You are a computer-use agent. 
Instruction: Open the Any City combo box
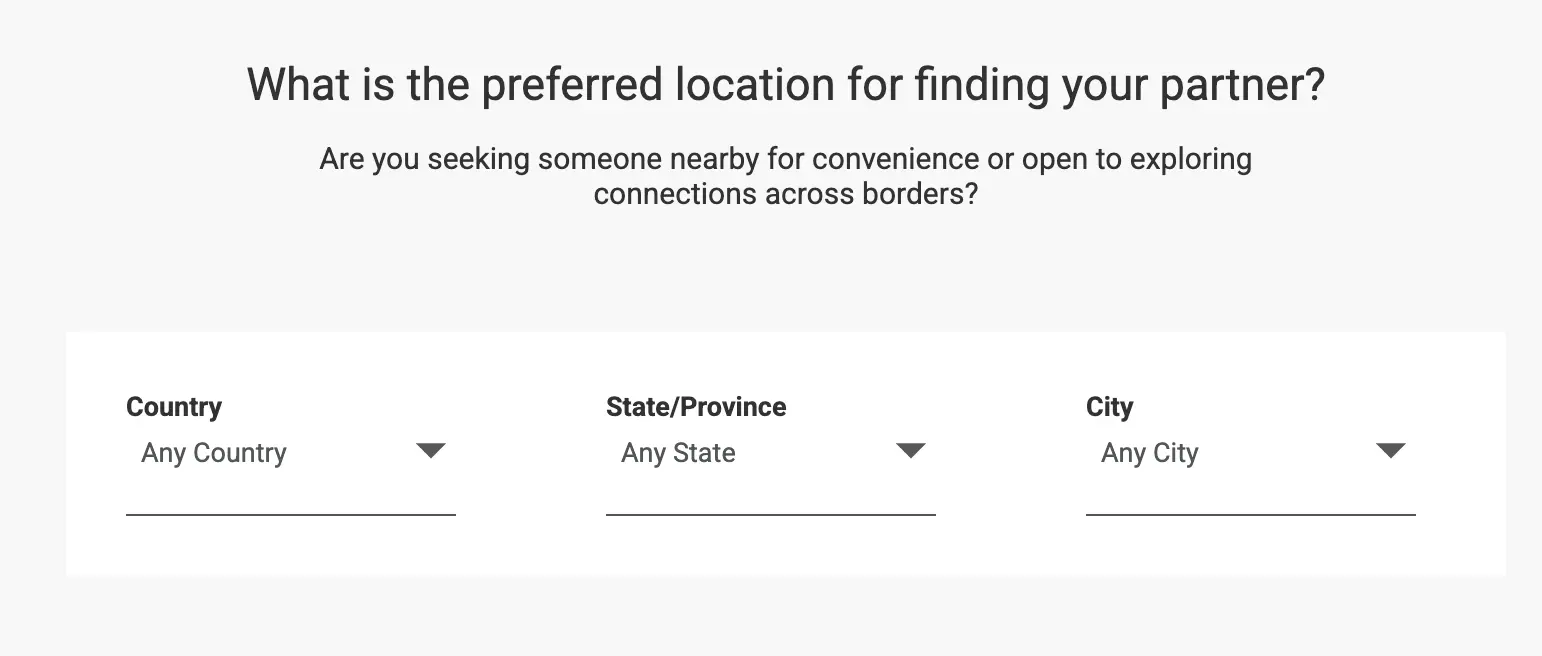point(1149,453)
